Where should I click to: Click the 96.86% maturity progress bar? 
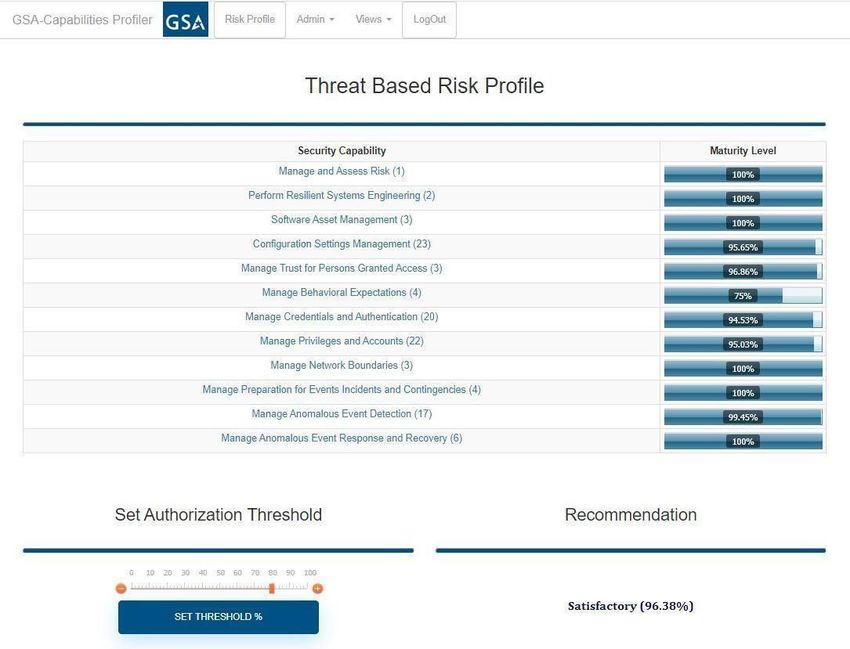(x=743, y=272)
